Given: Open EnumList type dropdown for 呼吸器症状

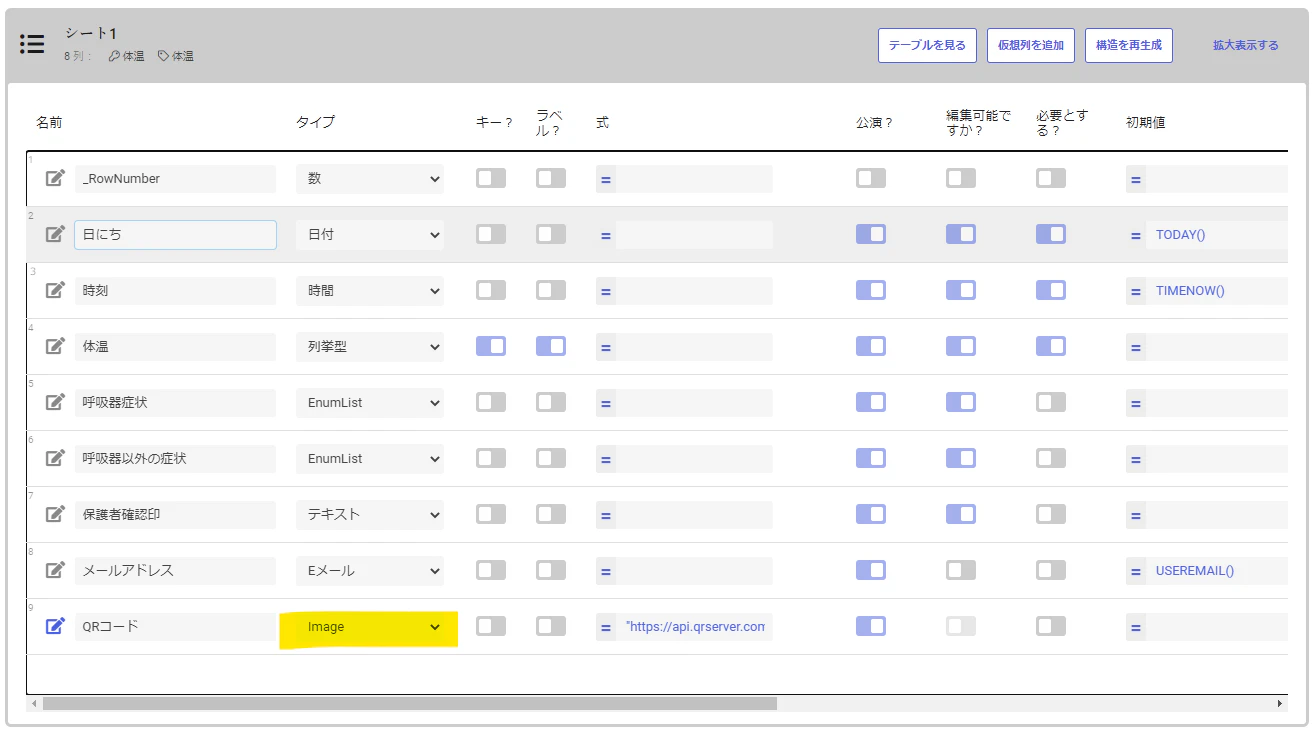Looking at the screenshot, I should pos(370,403).
